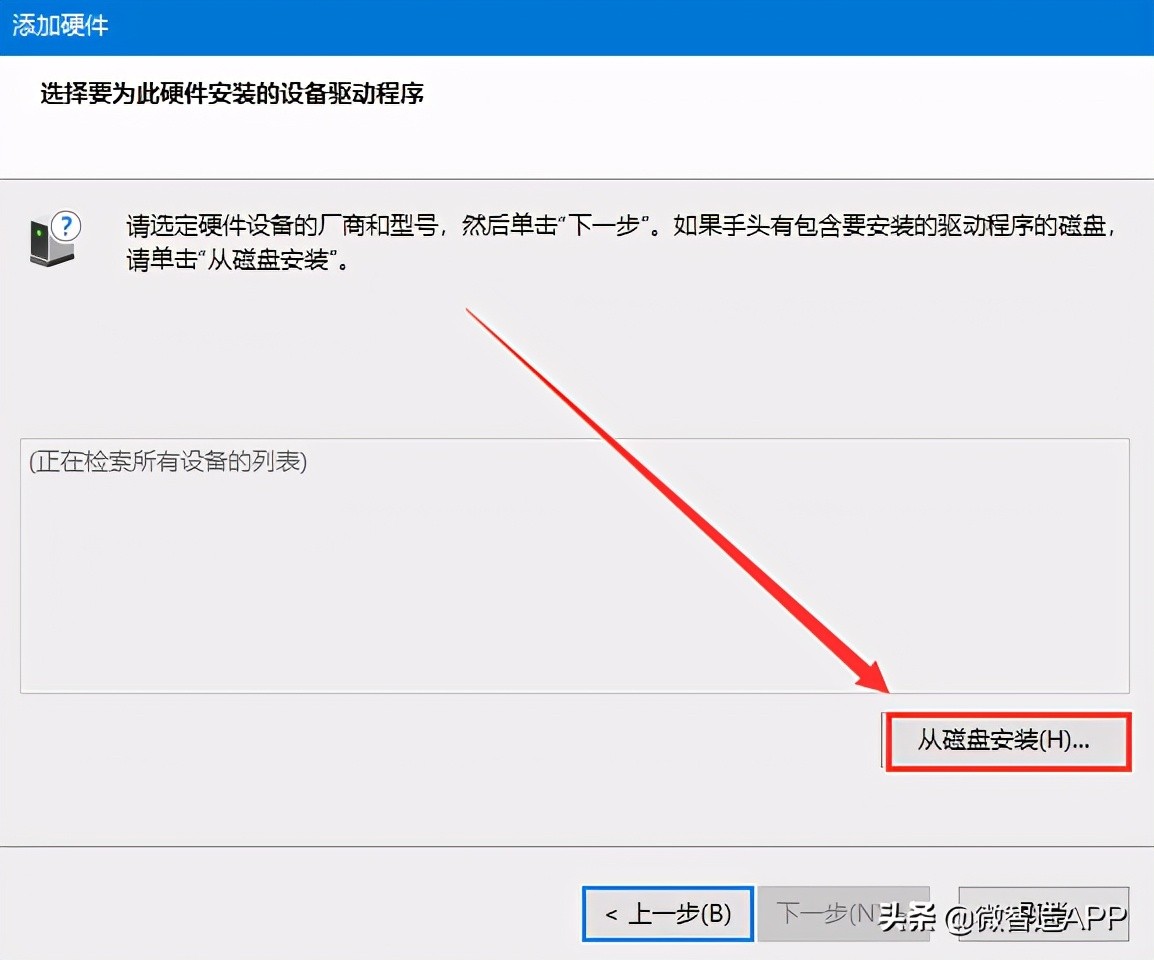Image resolution: width=1154 pixels, height=960 pixels.
Task: Click the 头条 watermark logo
Action: coord(907,916)
